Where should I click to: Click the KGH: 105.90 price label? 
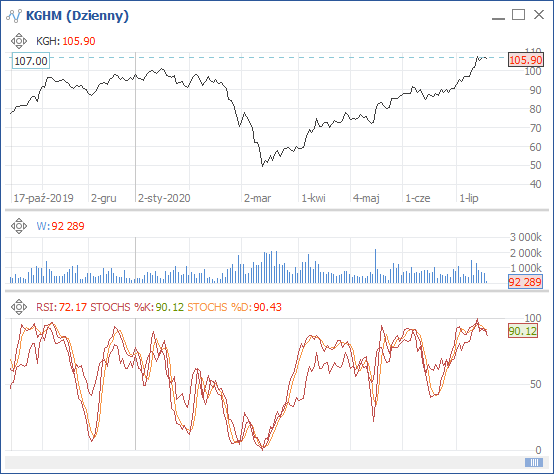tap(66, 41)
